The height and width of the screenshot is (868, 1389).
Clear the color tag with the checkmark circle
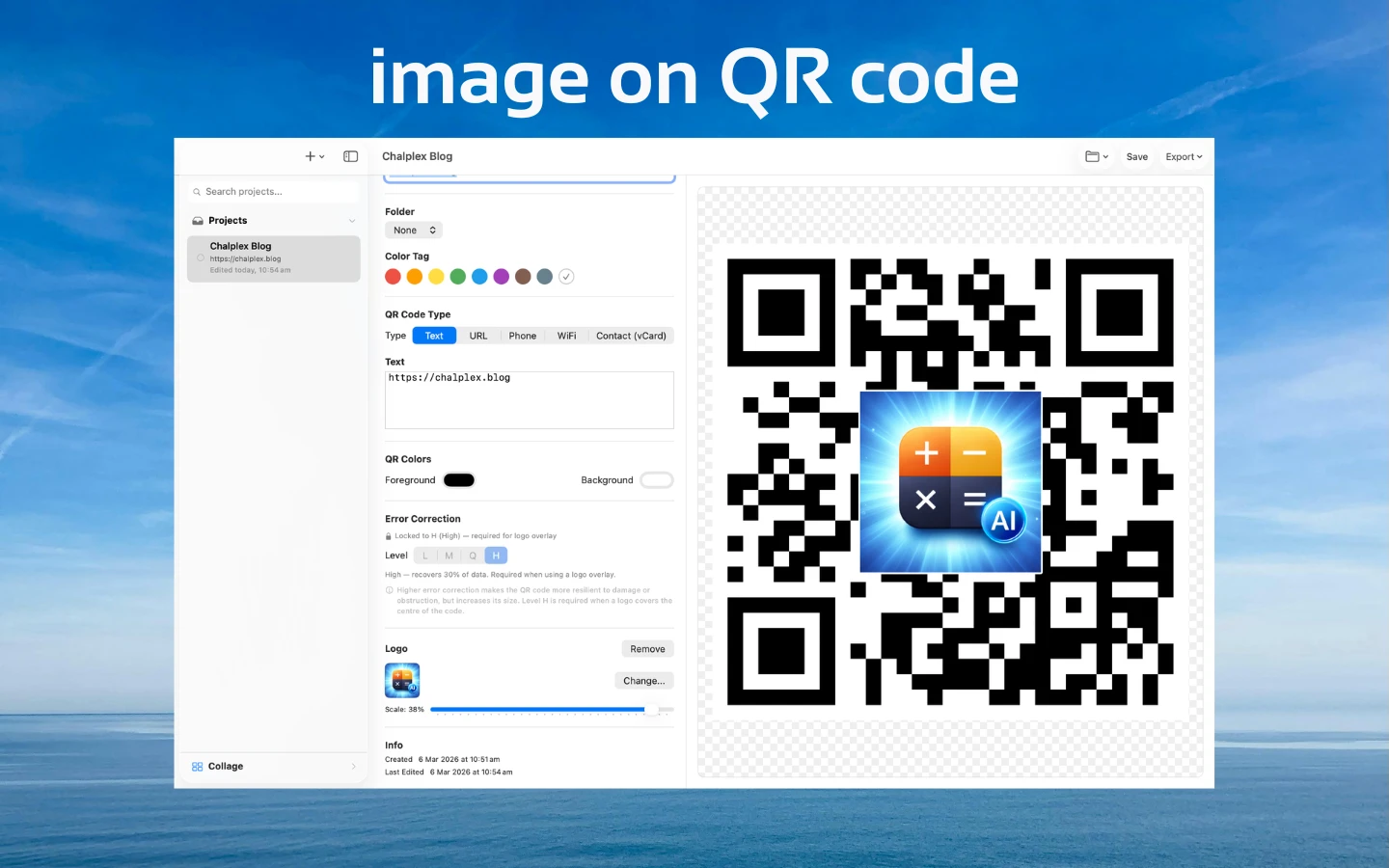coord(566,276)
